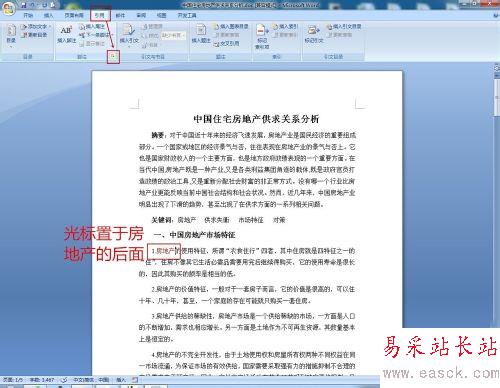Viewport: 500px width, 388px height.
Task: Click the page count 页面: 1/5 indicator
Action: coord(14,380)
